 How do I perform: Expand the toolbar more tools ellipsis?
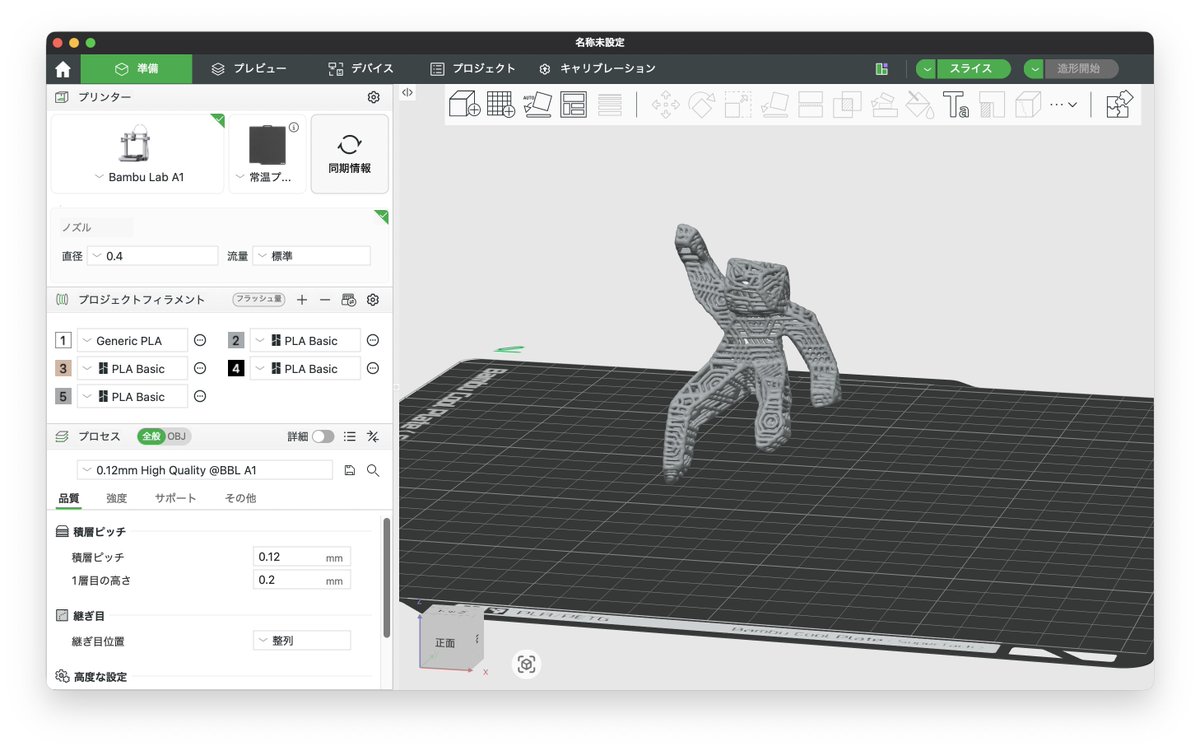[1063, 105]
